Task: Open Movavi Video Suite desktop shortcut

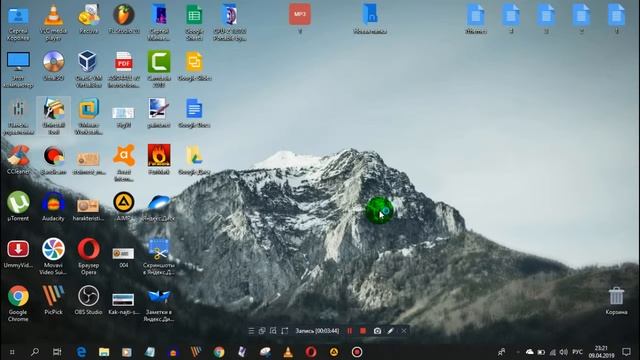Action: [53, 256]
